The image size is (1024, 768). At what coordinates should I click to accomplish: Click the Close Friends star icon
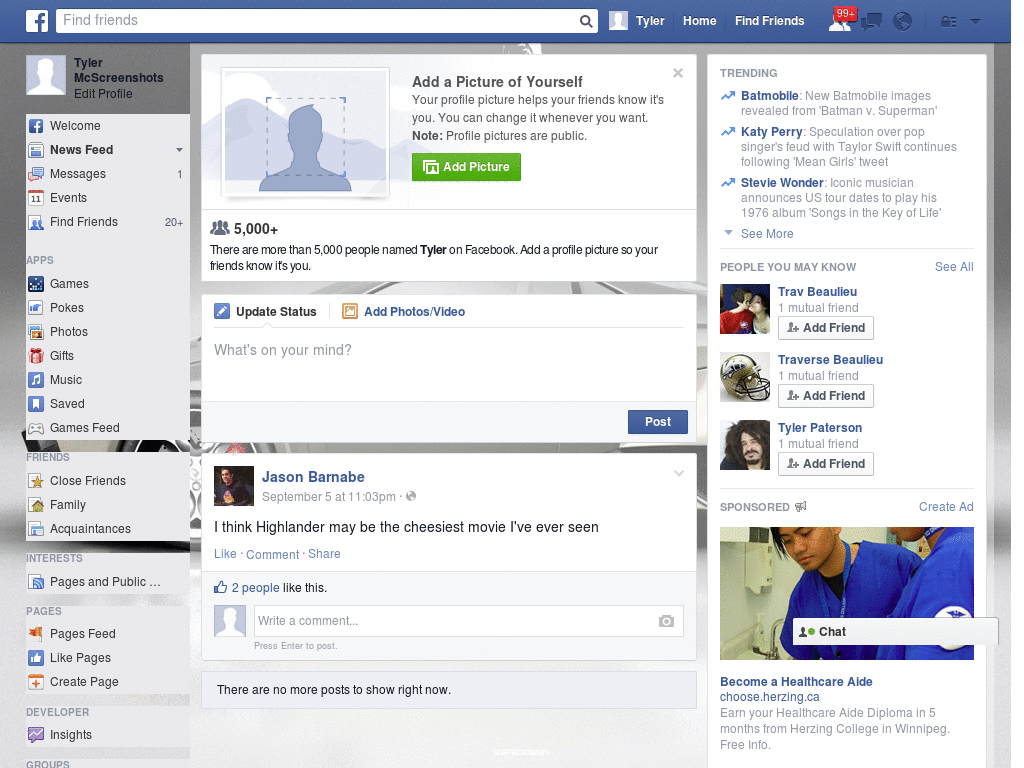click(x=36, y=481)
